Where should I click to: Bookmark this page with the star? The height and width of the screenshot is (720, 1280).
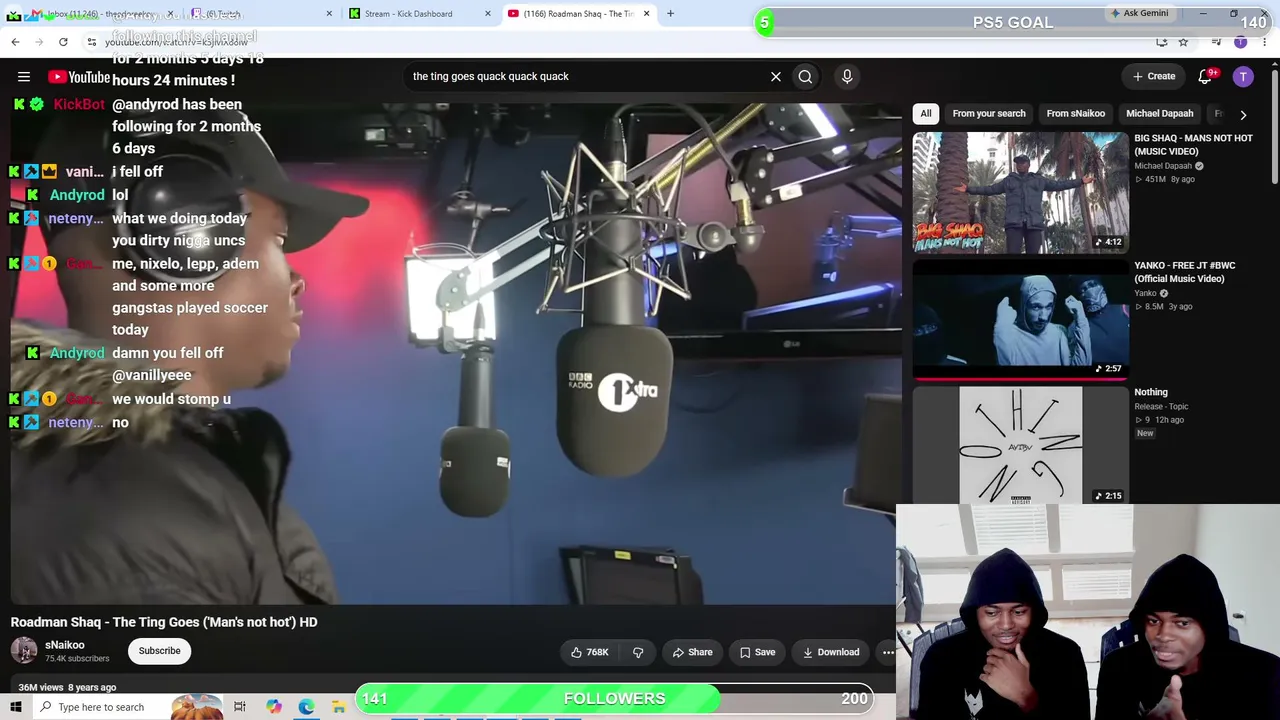[1183, 42]
